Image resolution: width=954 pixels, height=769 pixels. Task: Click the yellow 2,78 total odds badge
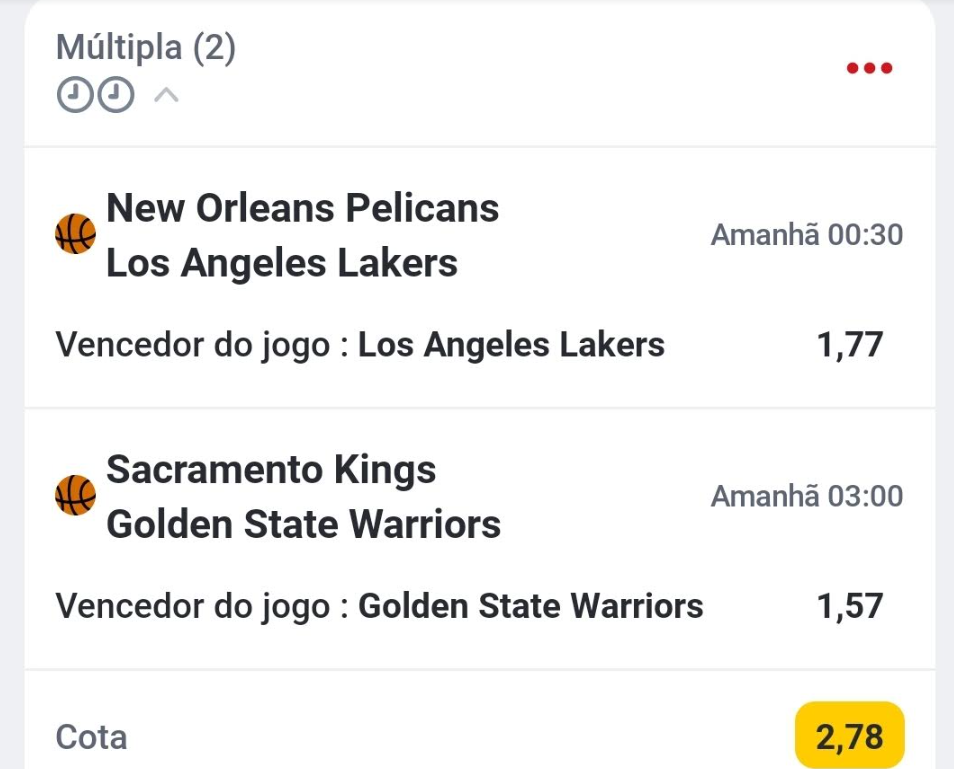point(849,736)
